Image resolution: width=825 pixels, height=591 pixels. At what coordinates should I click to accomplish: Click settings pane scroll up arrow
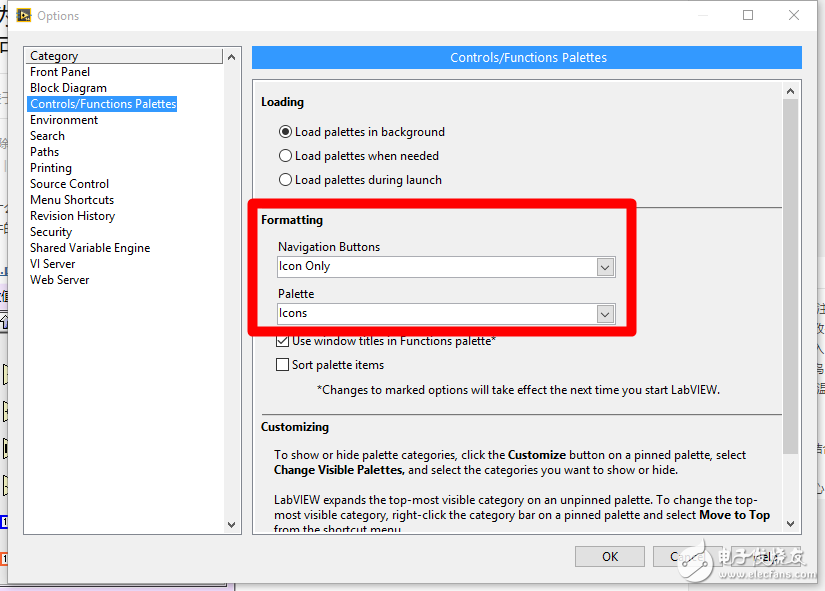pos(790,92)
